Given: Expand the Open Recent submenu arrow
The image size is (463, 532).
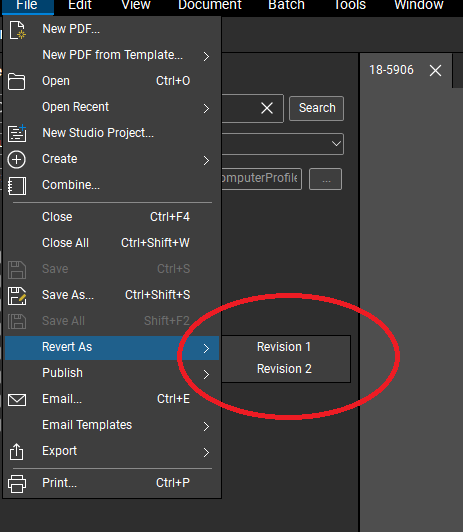Looking at the screenshot, I should [206, 109].
